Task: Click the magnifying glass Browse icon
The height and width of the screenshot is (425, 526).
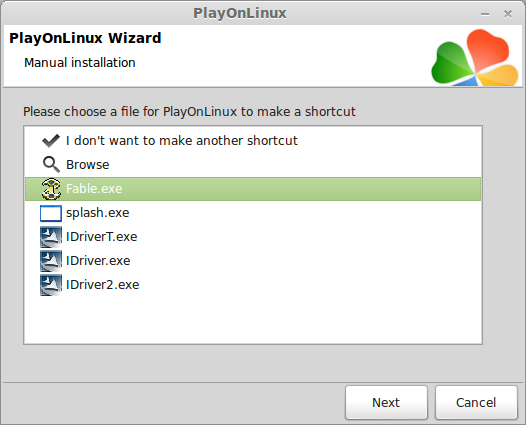Action: [x=51, y=164]
